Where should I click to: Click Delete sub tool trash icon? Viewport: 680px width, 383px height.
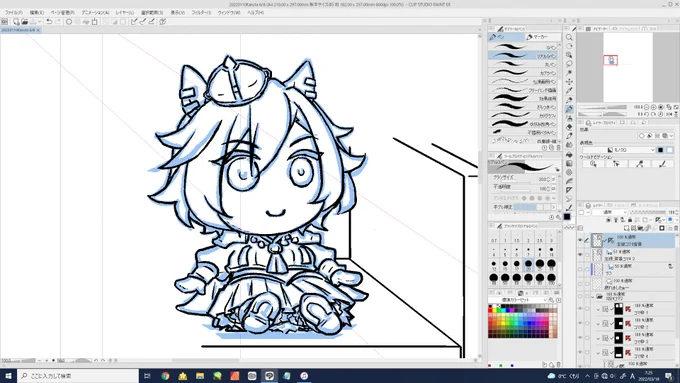pyautogui.click(x=559, y=147)
